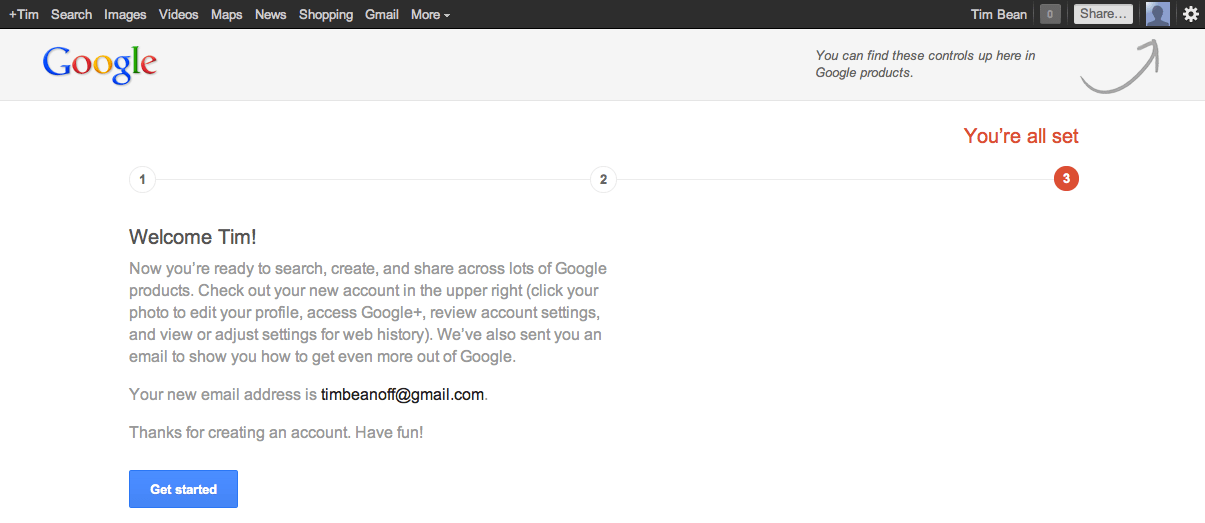Image resolution: width=1205 pixels, height=523 pixels.
Task: Open the notifications counter box
Action: pos(1050,14)
